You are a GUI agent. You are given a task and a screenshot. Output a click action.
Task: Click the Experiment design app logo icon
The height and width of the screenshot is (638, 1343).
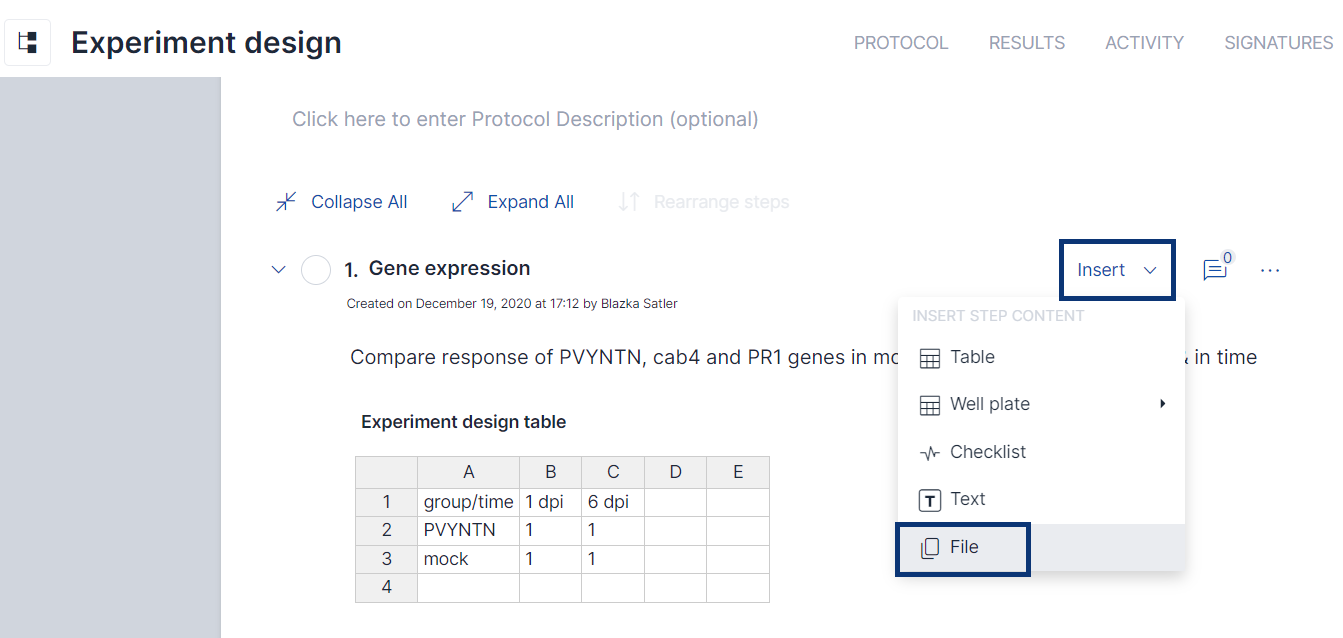pyautogui.click(x=27, y=42)
